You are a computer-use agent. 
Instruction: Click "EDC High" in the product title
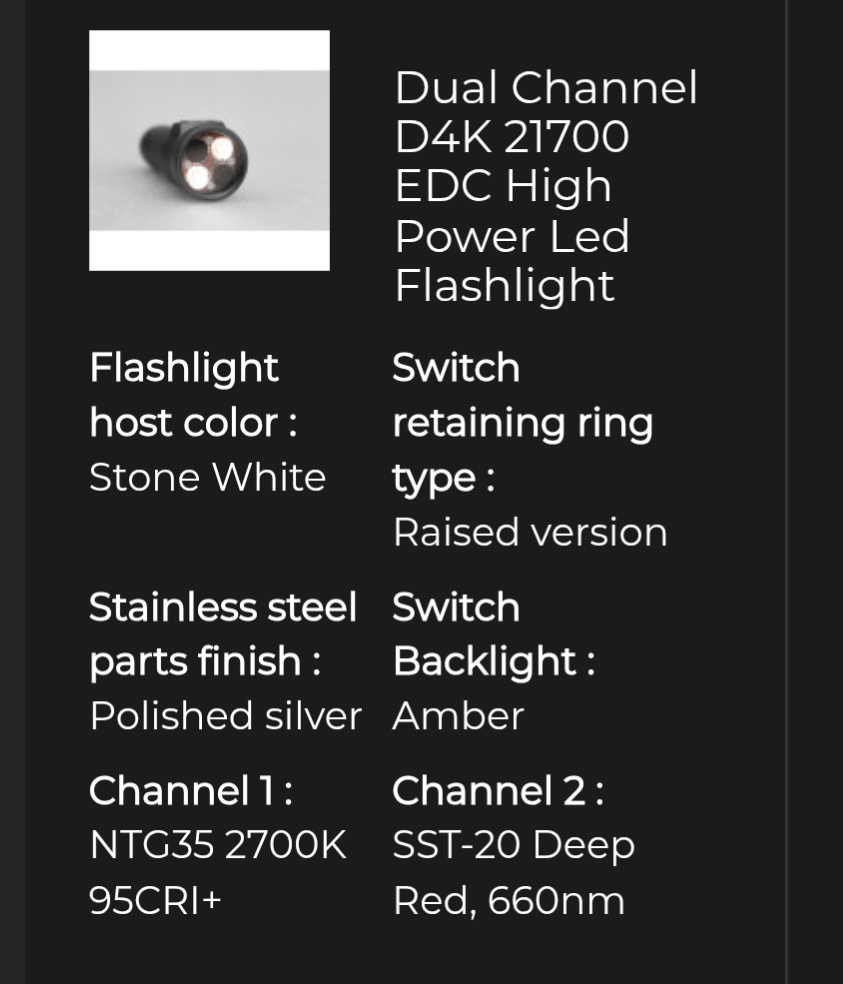coord(502,186)
